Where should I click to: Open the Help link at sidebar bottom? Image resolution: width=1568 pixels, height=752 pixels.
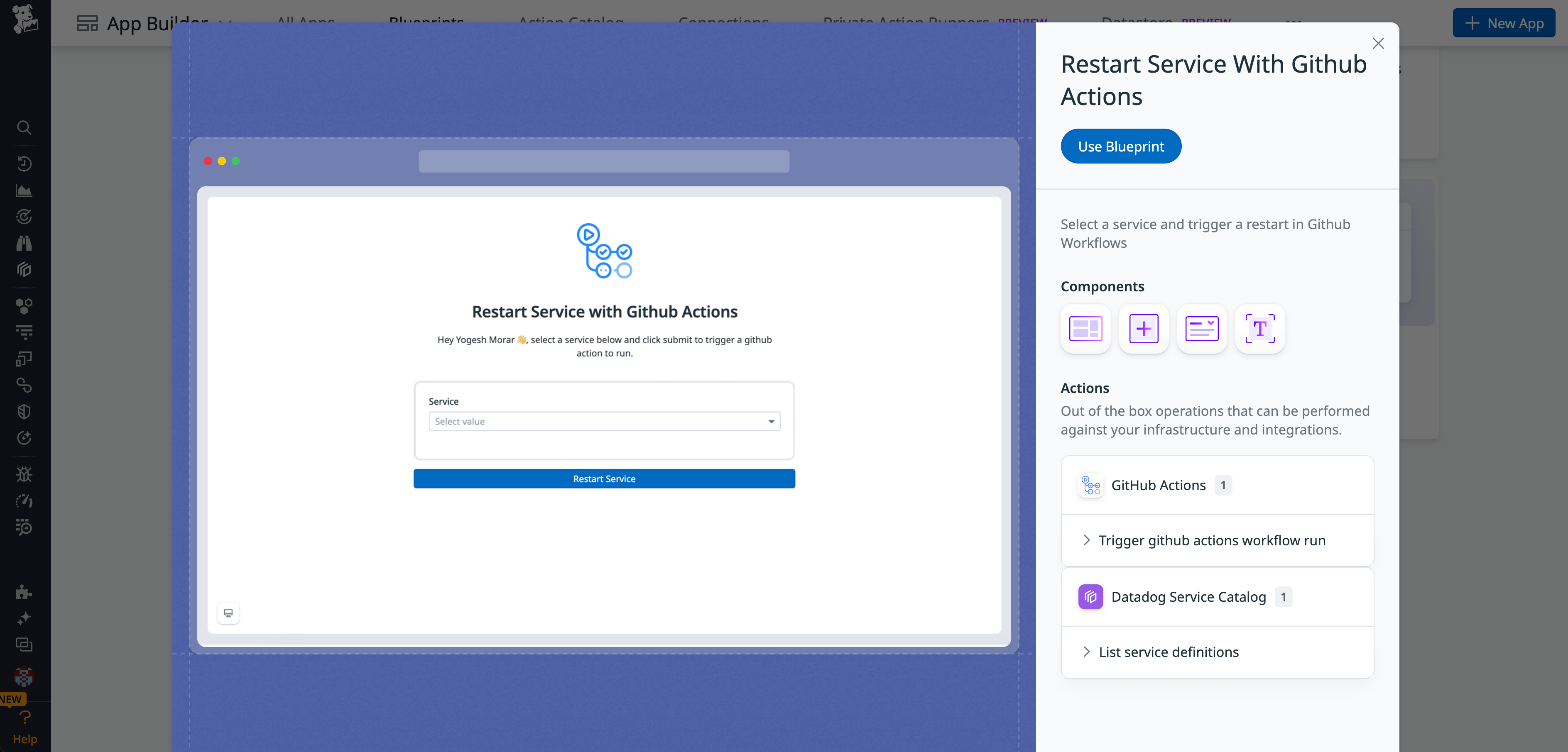coord(24,739)
